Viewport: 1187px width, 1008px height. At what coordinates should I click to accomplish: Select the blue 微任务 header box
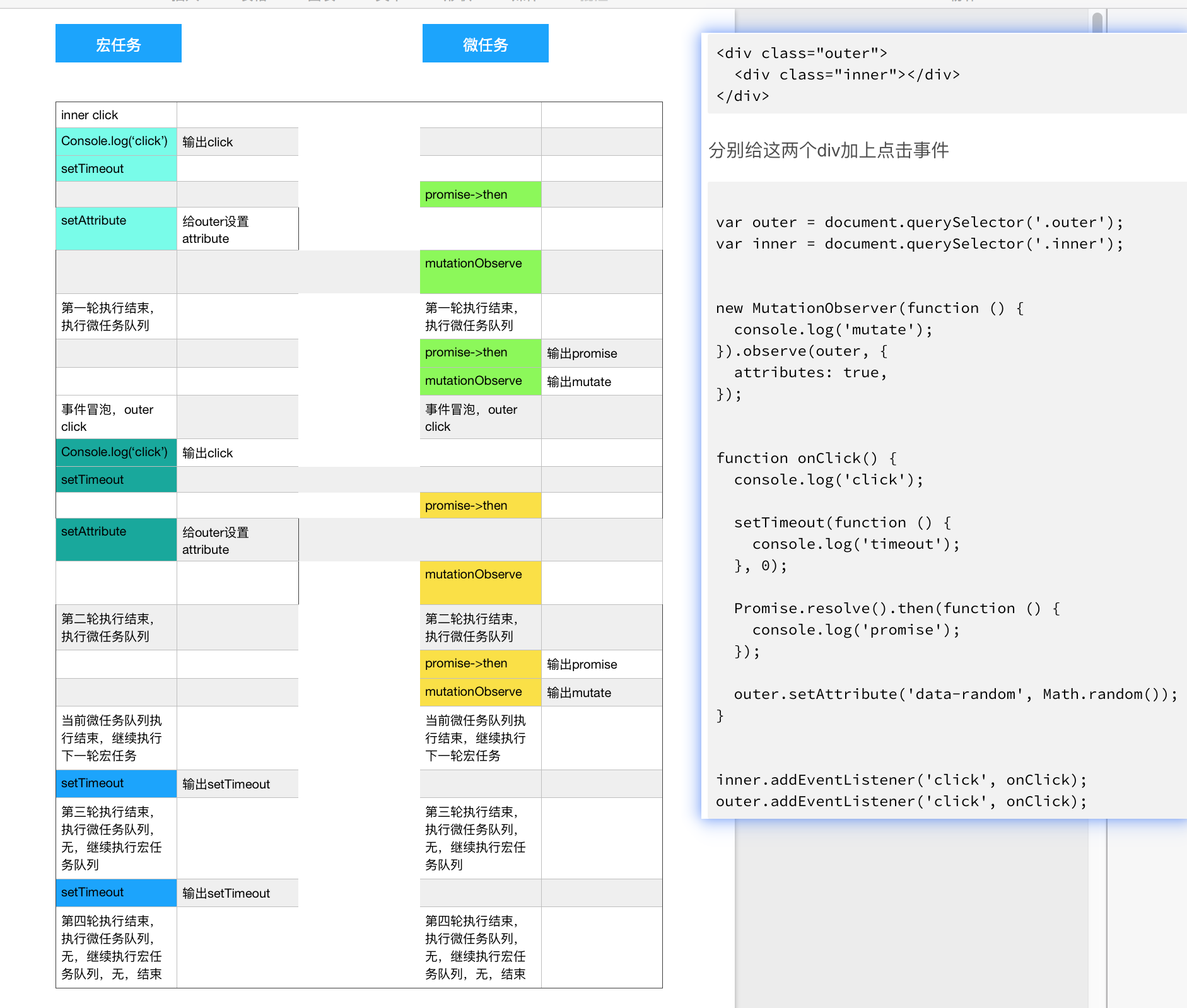[486, 44]
